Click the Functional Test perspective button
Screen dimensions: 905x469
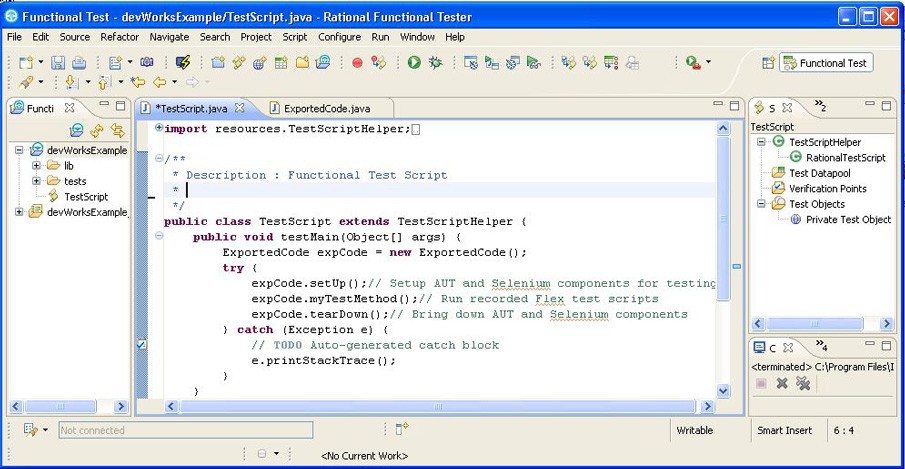(826, 63)
